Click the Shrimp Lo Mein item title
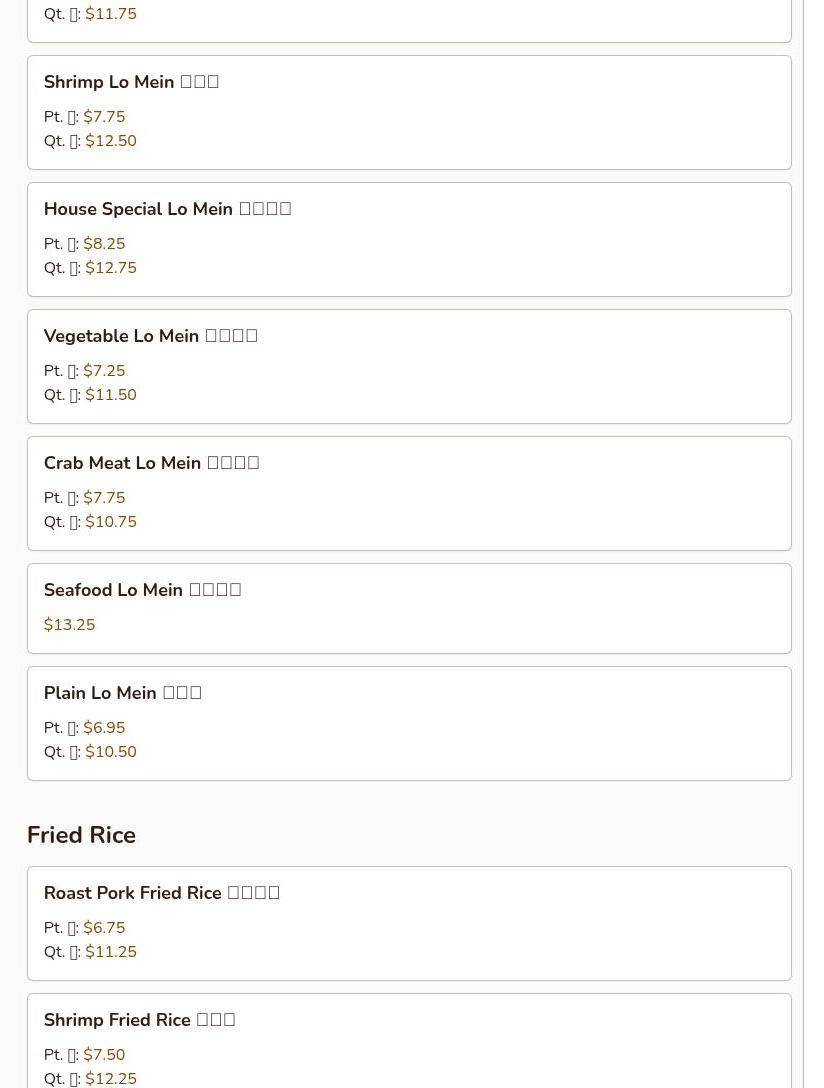 (x=131, y=82)
